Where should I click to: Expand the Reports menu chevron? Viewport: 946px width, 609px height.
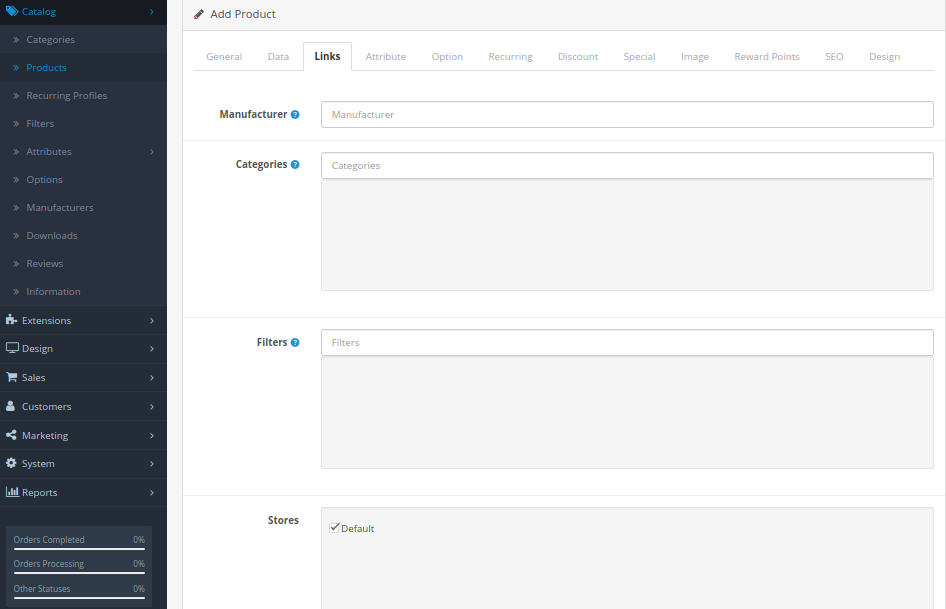152,492
